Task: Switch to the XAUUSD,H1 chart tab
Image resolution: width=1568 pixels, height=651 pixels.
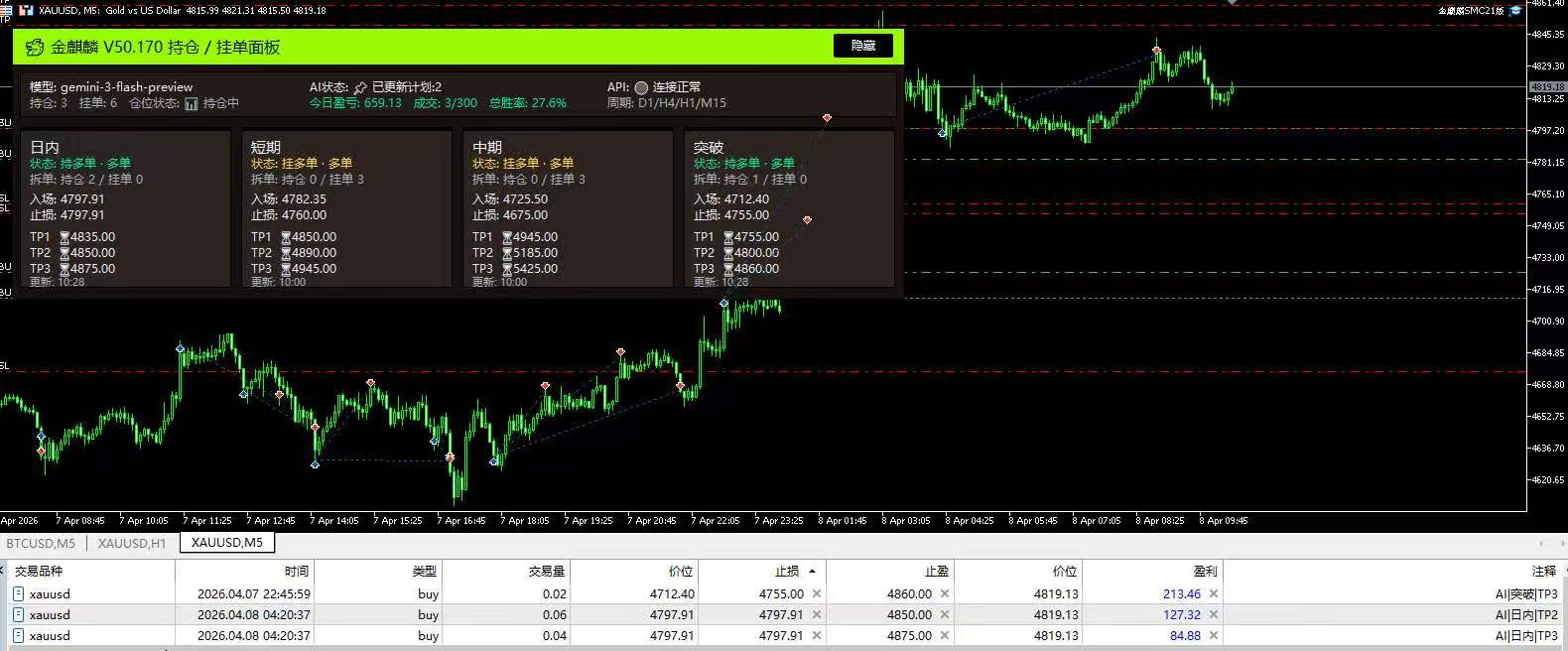Action: 132,543
